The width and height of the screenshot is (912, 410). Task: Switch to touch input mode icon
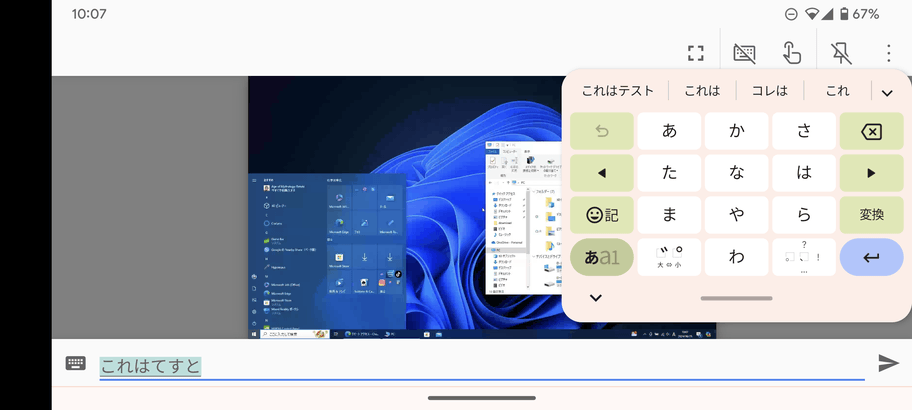(x=792, y=53)
